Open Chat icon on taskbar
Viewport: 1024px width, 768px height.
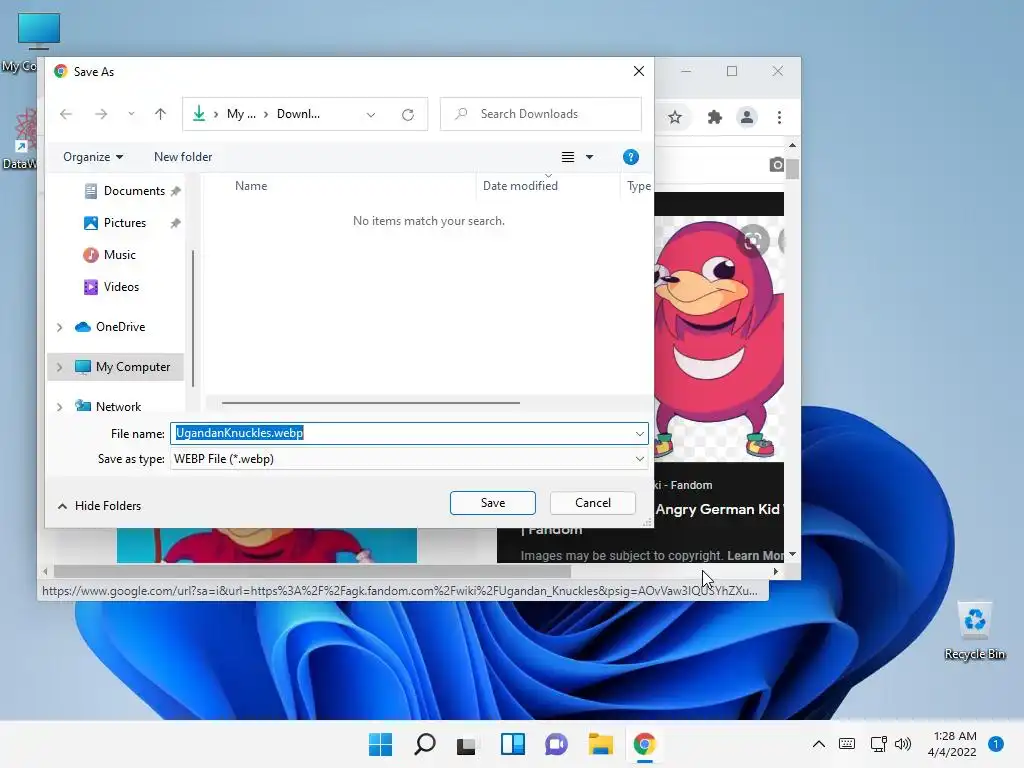coord(556,744)
